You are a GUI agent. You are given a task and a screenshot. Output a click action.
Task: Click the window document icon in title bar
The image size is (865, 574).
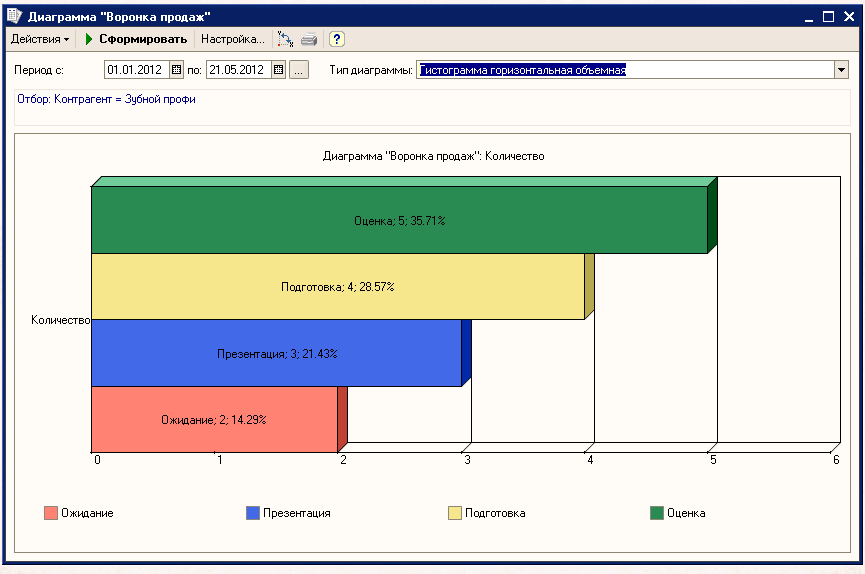pos(14,17)
